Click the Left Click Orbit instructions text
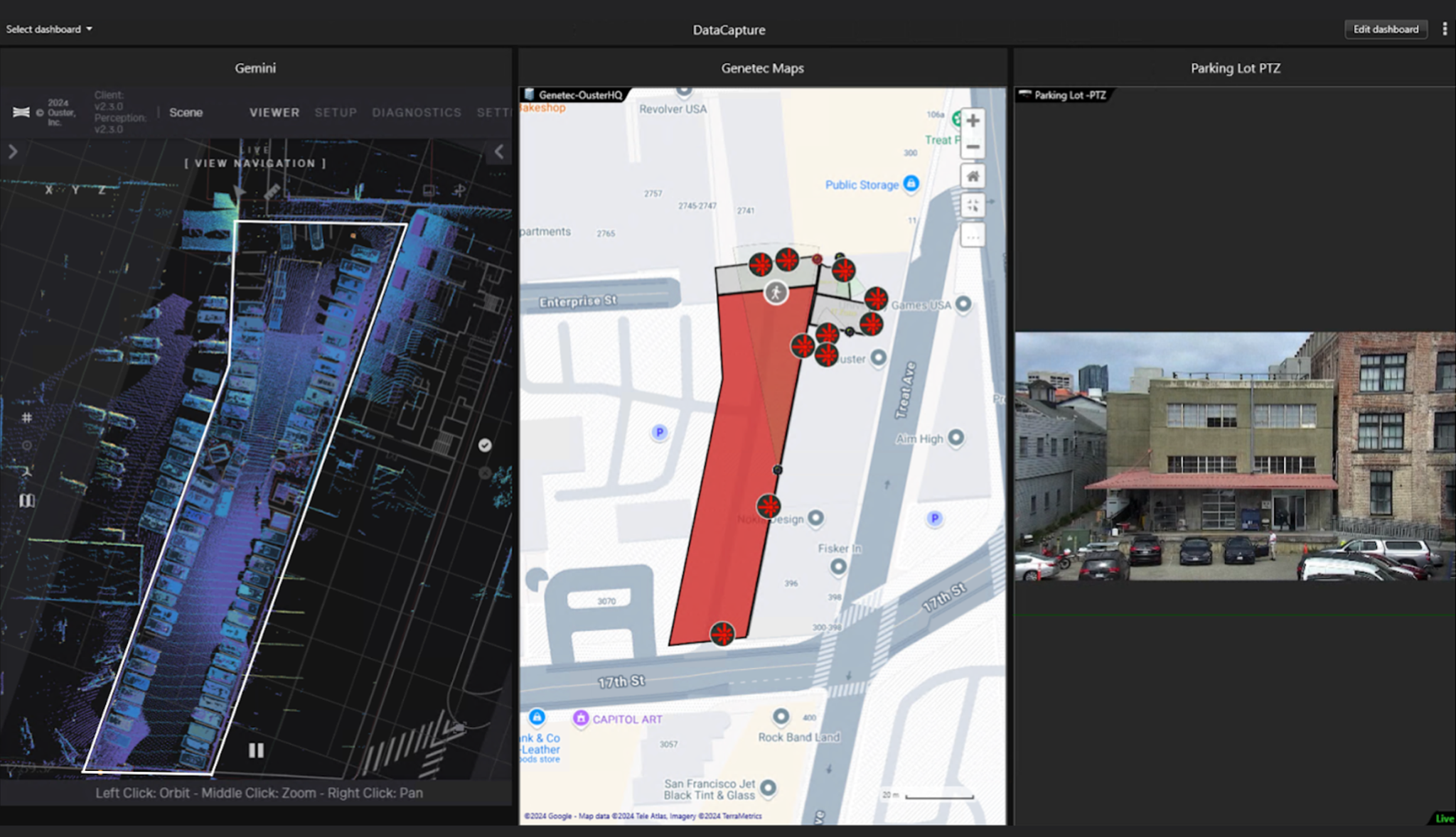 [x=259, y=793]
